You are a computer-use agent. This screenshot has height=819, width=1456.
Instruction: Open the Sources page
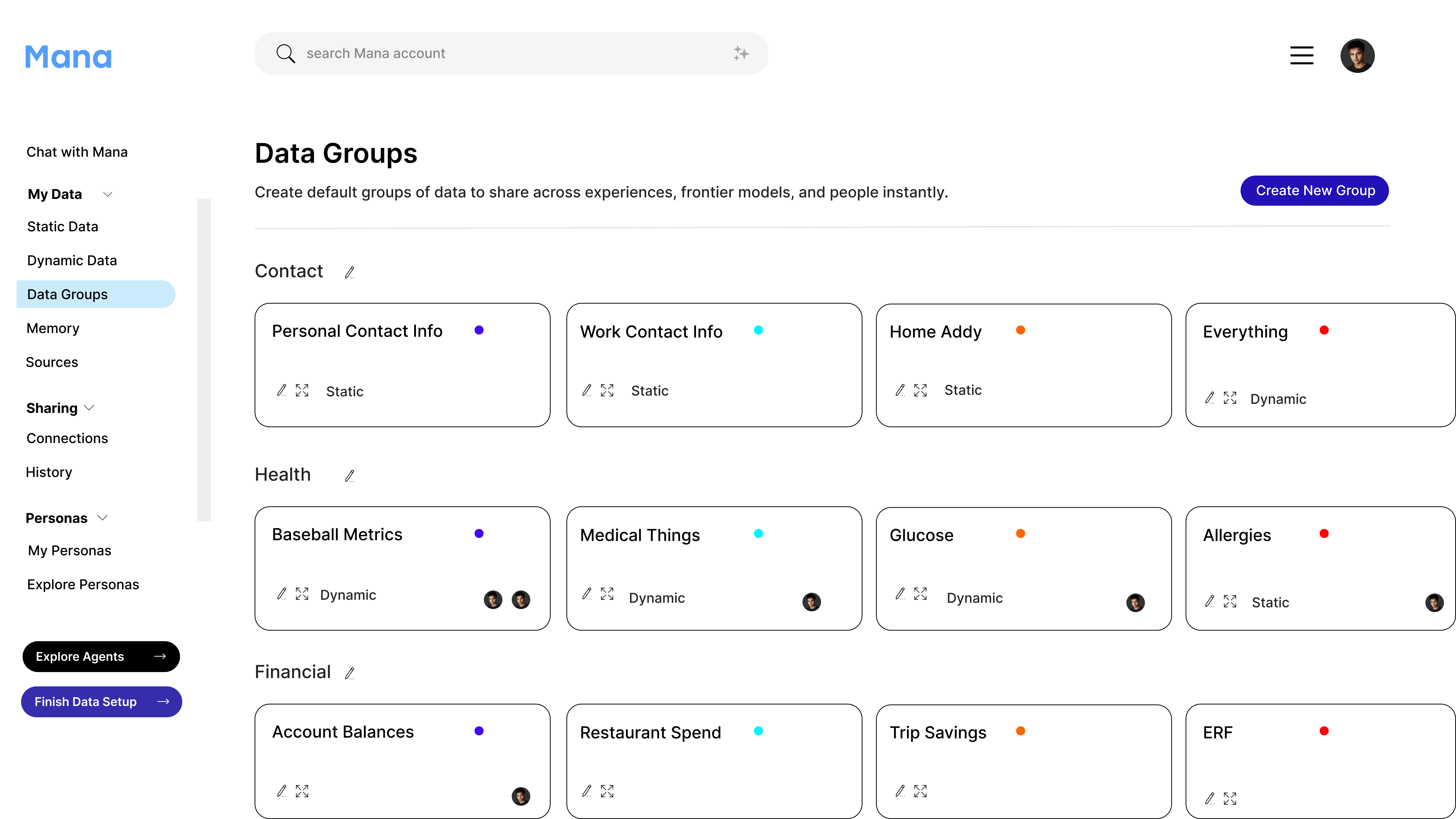52,362
